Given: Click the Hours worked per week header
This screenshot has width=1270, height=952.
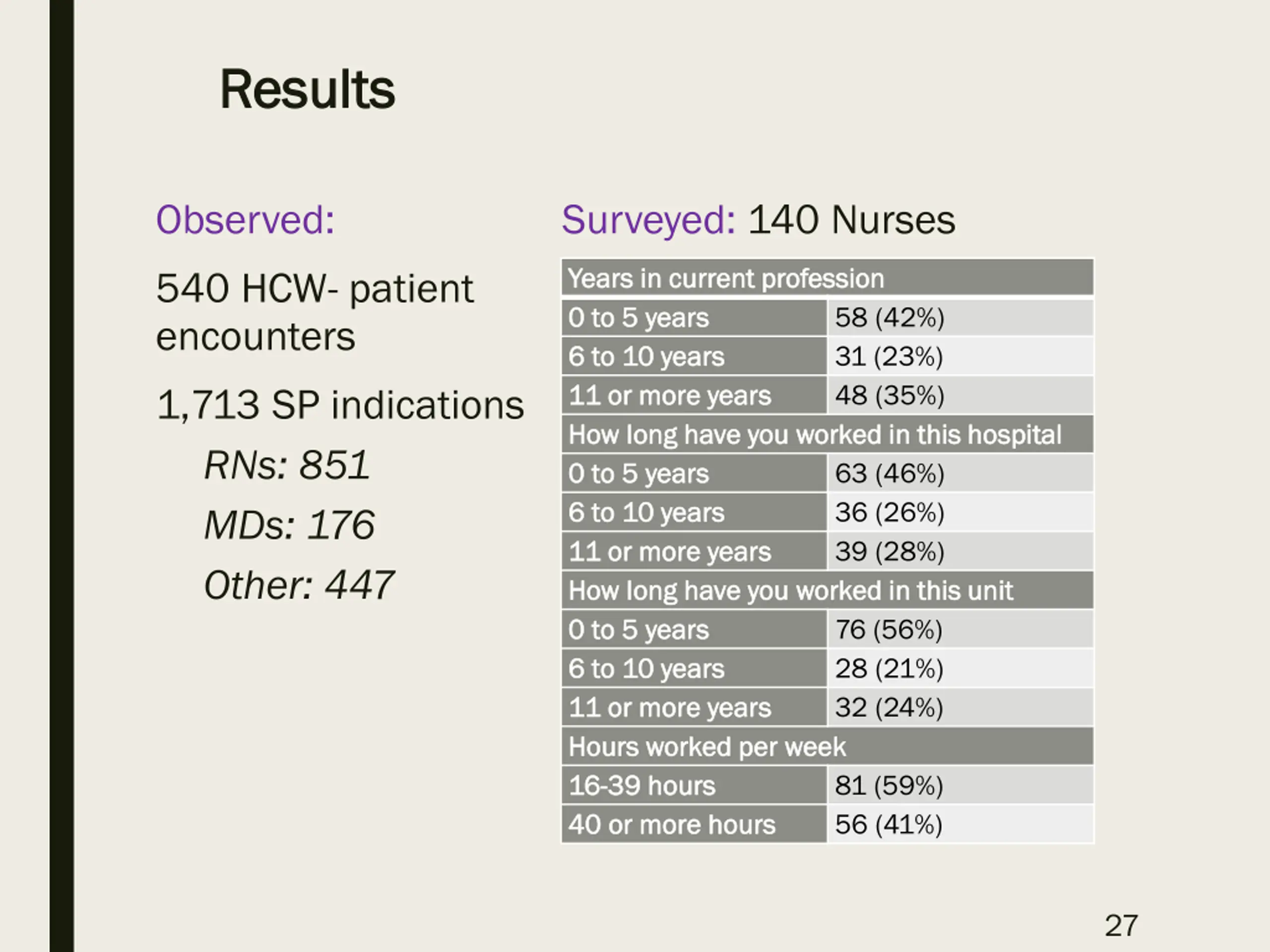Looking at the screenshot, I should click(707, 747).
